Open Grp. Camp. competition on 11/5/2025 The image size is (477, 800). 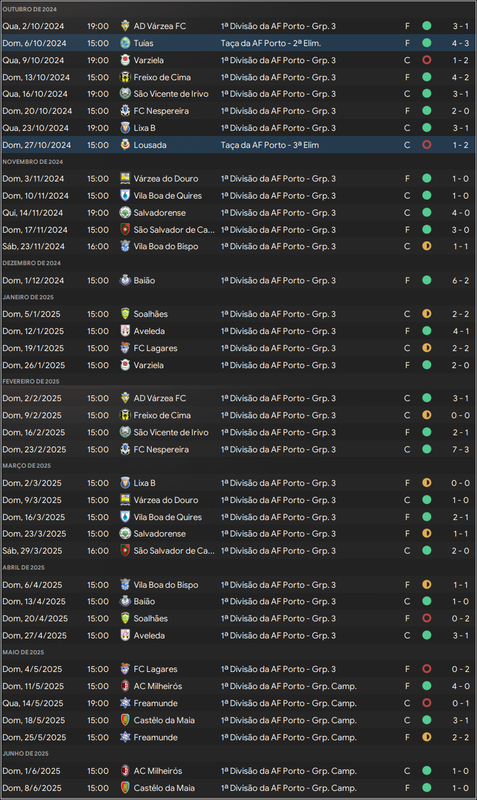coord(289,686)
